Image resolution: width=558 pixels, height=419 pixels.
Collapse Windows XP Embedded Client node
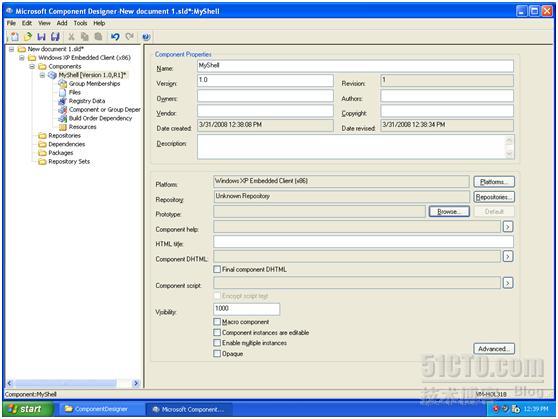click(x=22, y=58)
